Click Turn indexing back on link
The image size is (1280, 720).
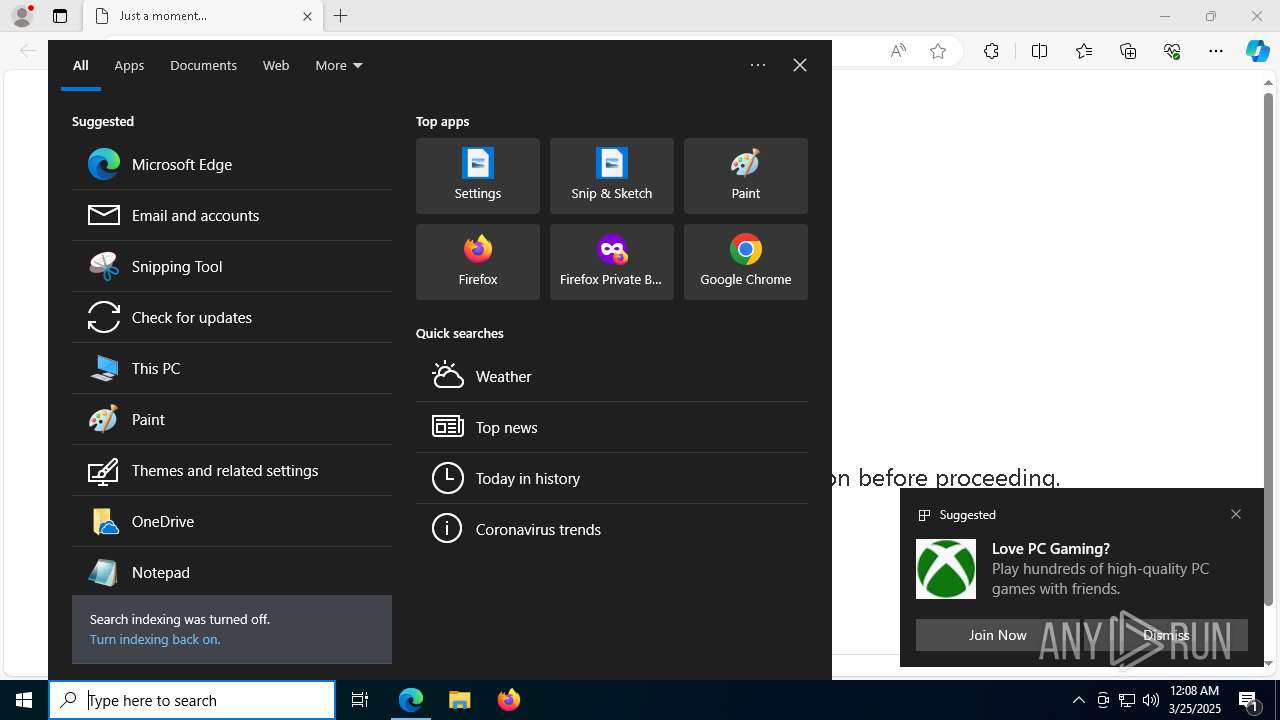155,639
